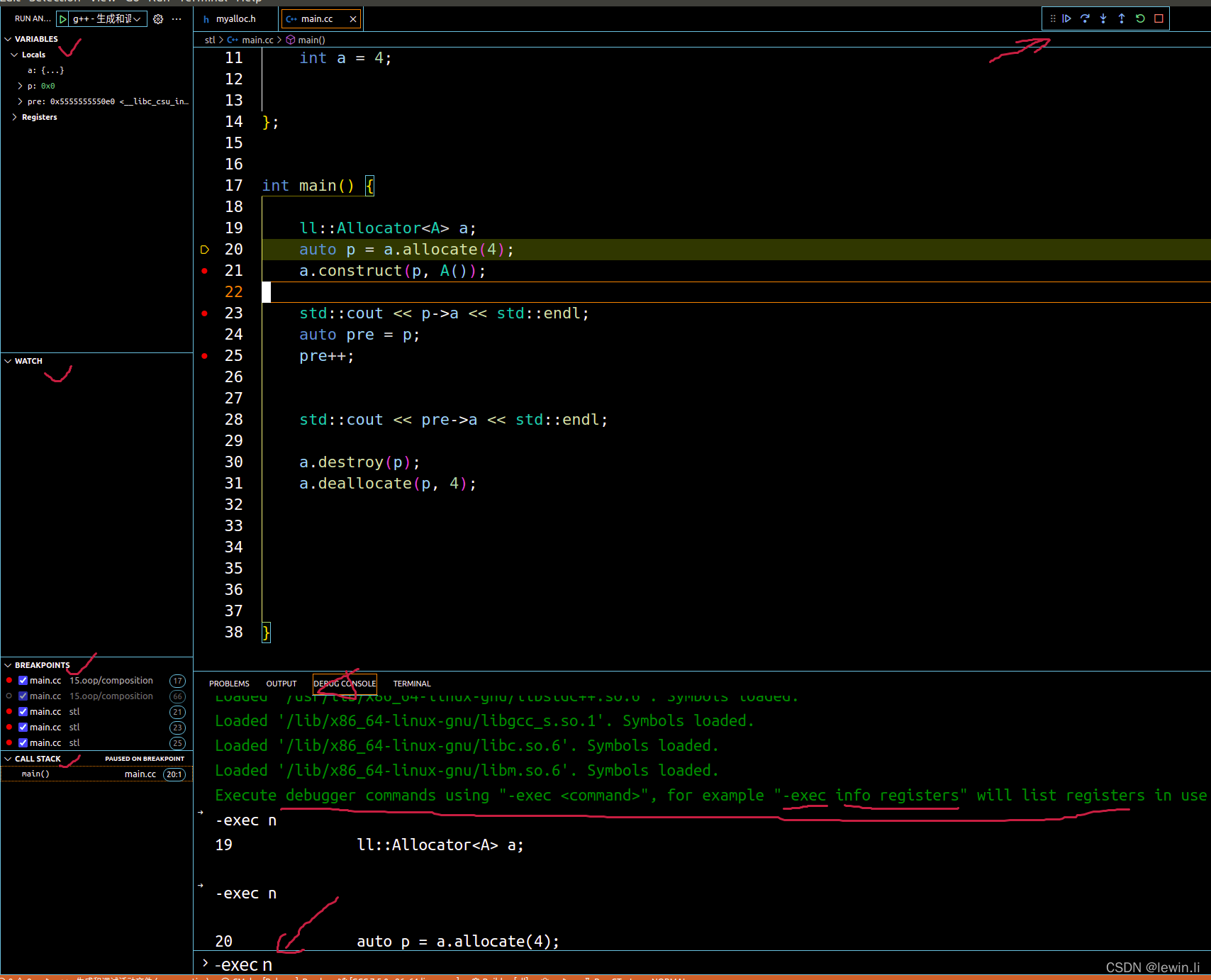Click the Step Over debug button
The height and width of the screenshot is (980, 1211).
[1085, 18]
